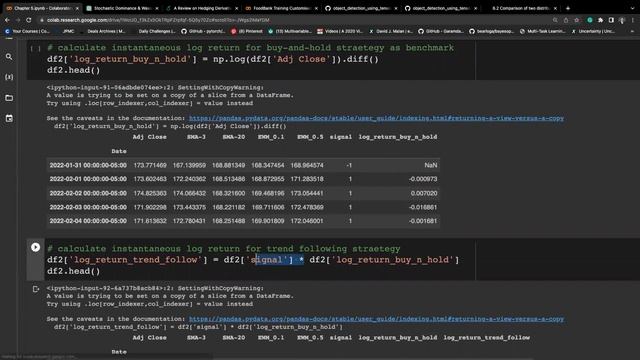The height and width of the screenshot is (360, 640).
Task: Click the -1 signal value in first row
Action: click(349, 165)
